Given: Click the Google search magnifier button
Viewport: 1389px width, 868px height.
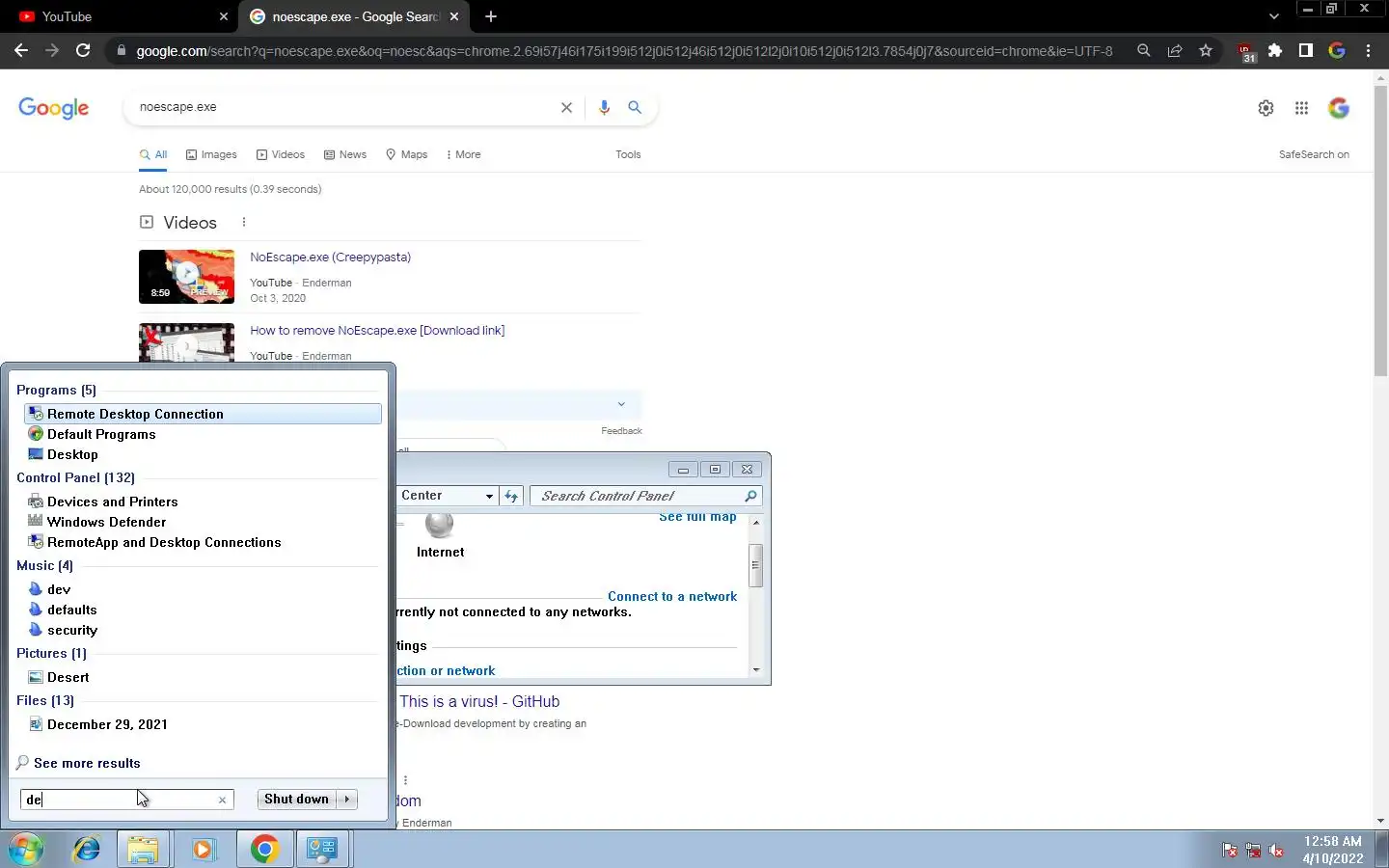Looking at the screenshot, I should click(x=635, y=107).
